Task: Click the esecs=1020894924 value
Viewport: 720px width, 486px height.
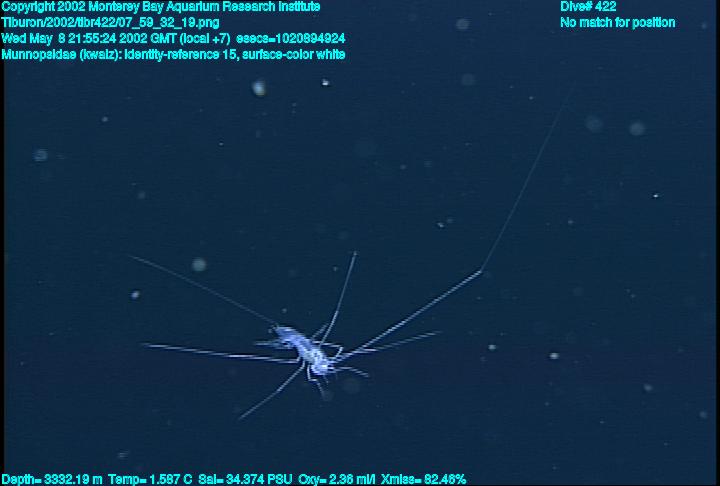Action: (291, 38)
